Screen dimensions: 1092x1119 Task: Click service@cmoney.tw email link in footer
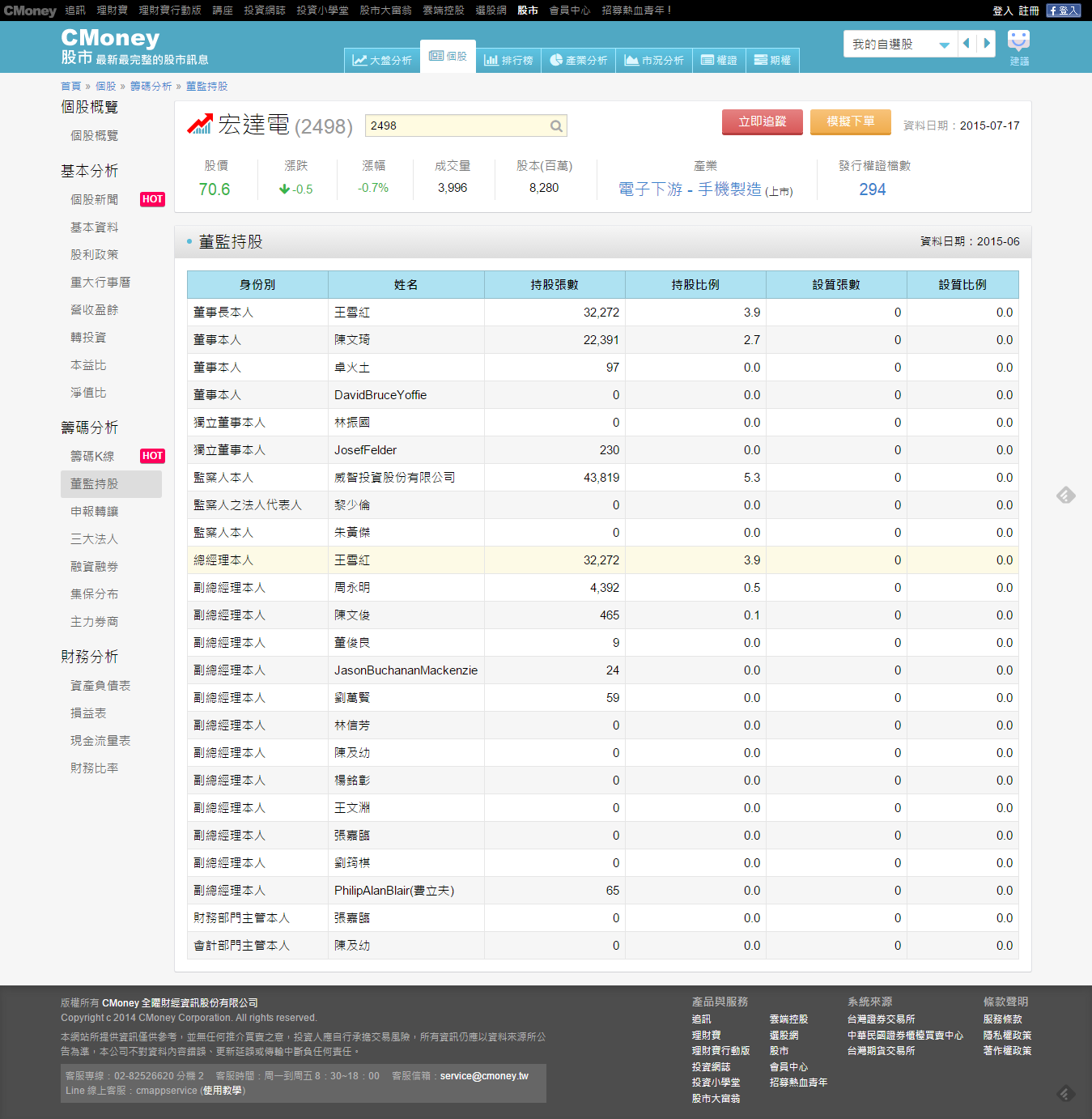click(x=484, y=1076)
